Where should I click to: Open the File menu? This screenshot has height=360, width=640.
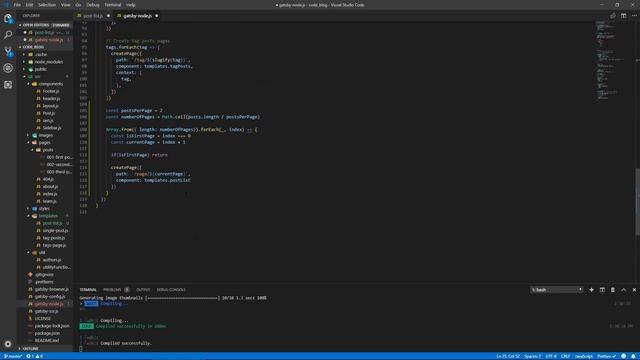click(x=17, y=5)
